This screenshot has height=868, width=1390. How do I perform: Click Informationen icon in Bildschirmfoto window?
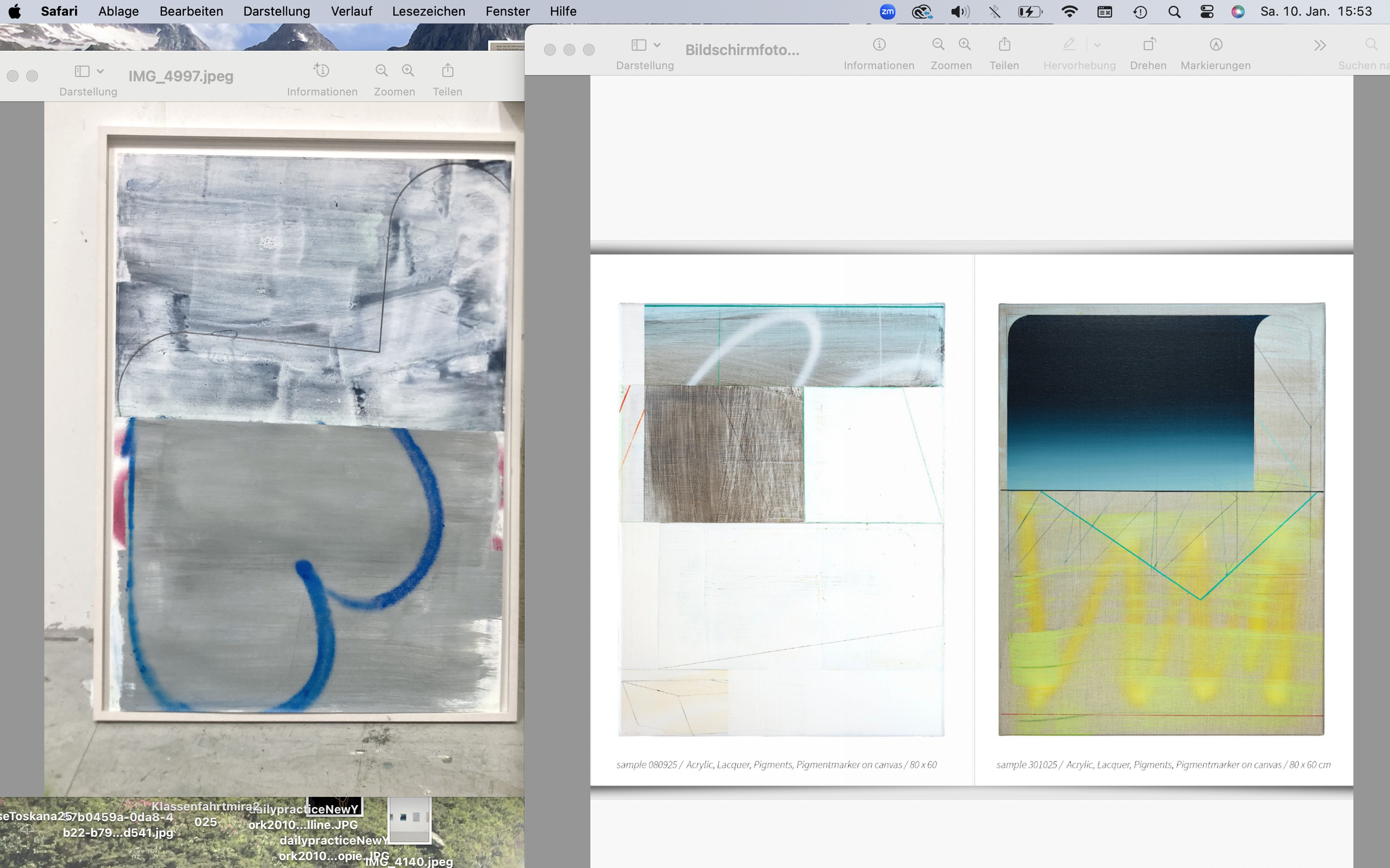[x=879, y=45]
